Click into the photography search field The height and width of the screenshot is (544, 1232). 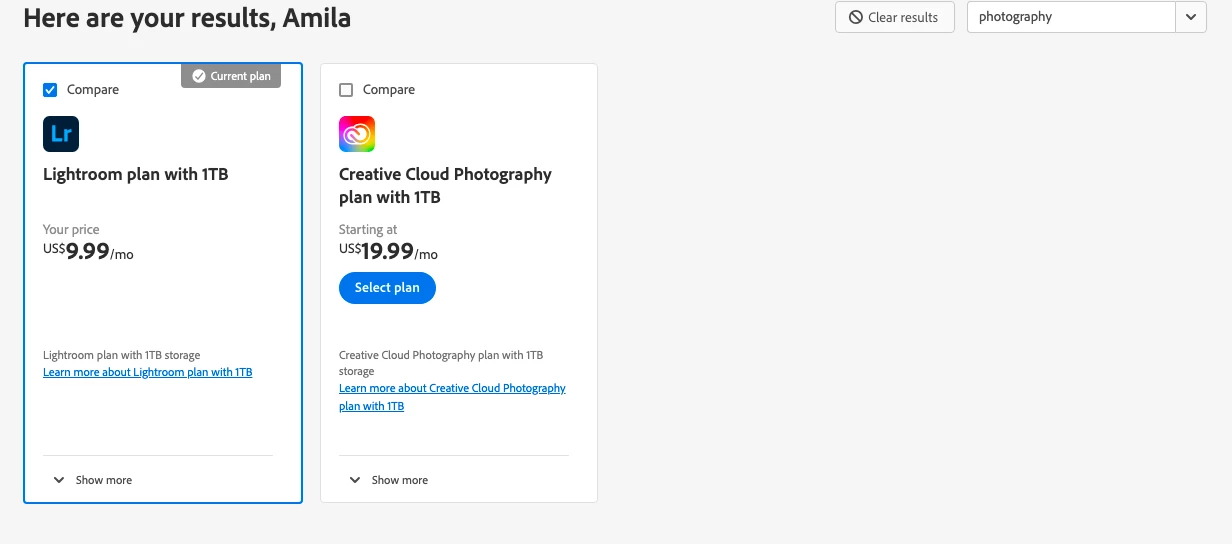1070,17
